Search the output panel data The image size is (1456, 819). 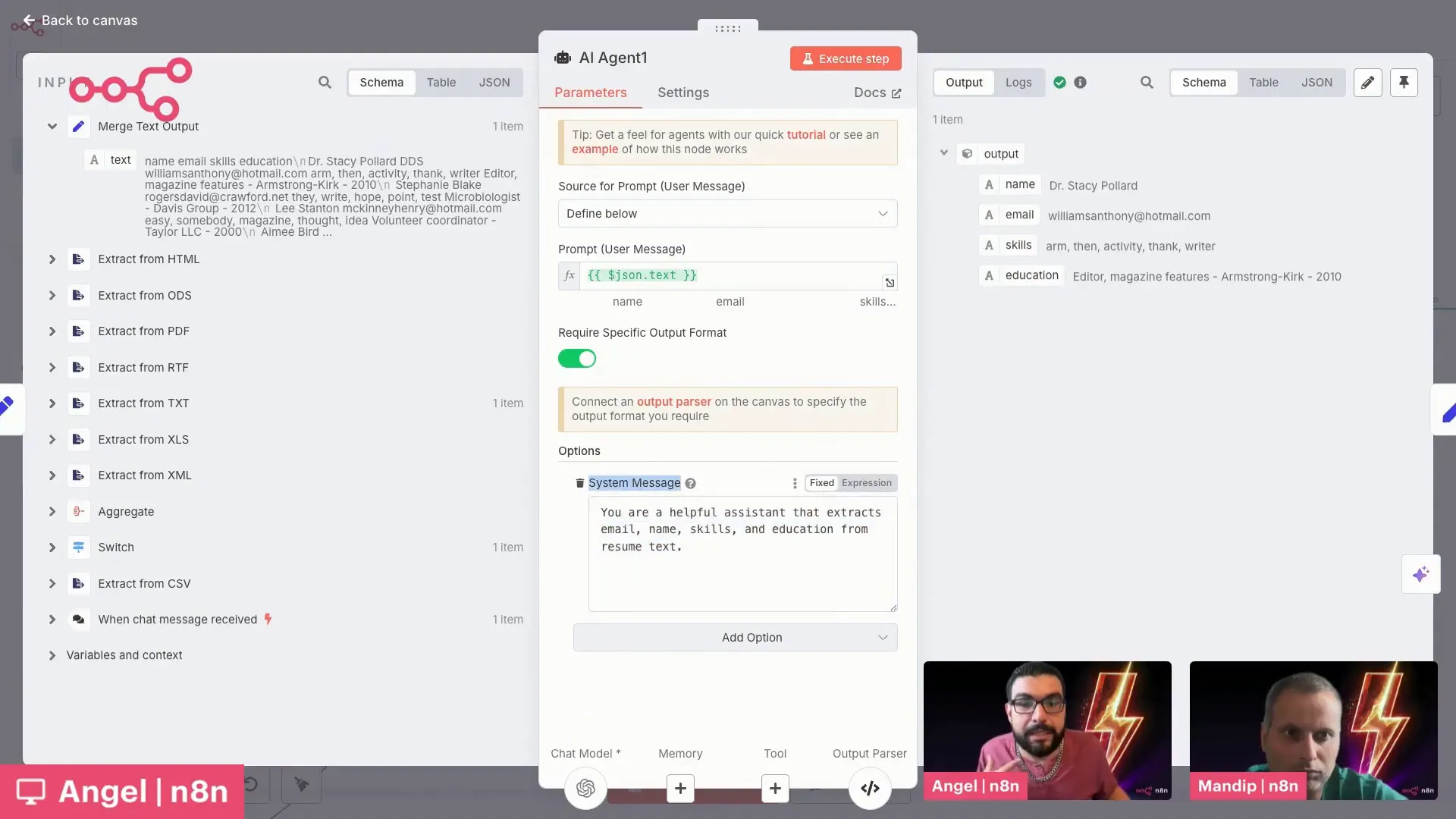[x=1147, y=83]
